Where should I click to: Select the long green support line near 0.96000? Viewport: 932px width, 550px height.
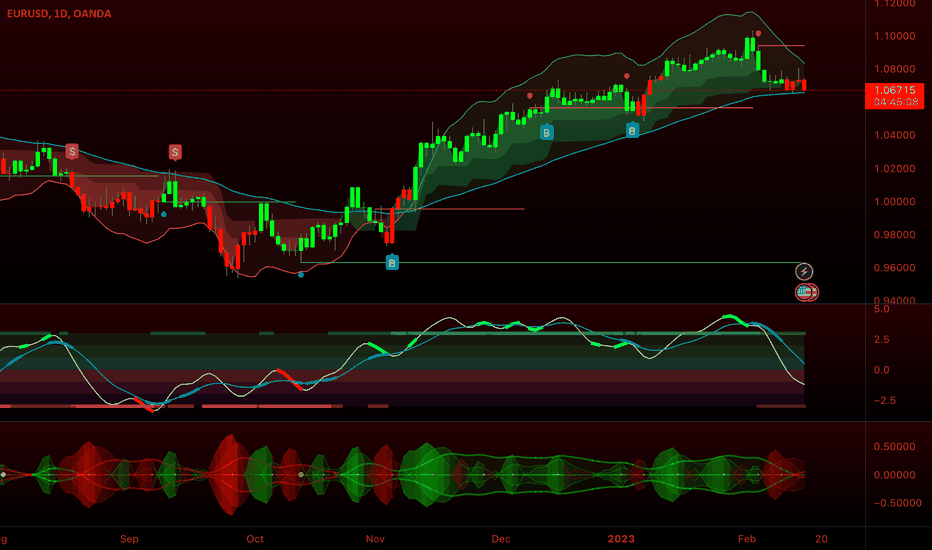pyautogui.click(x=552, y=262)
